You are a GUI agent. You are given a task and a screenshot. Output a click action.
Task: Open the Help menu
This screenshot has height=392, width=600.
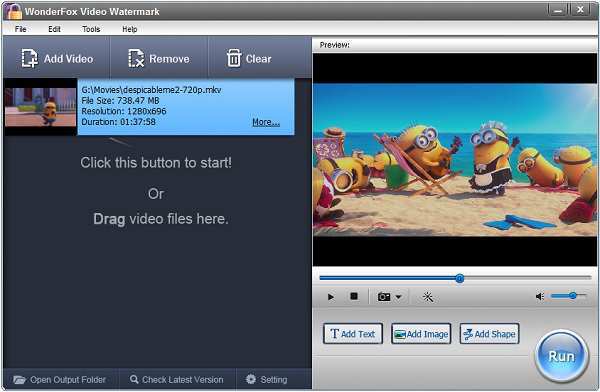click(x=129, y=29)
